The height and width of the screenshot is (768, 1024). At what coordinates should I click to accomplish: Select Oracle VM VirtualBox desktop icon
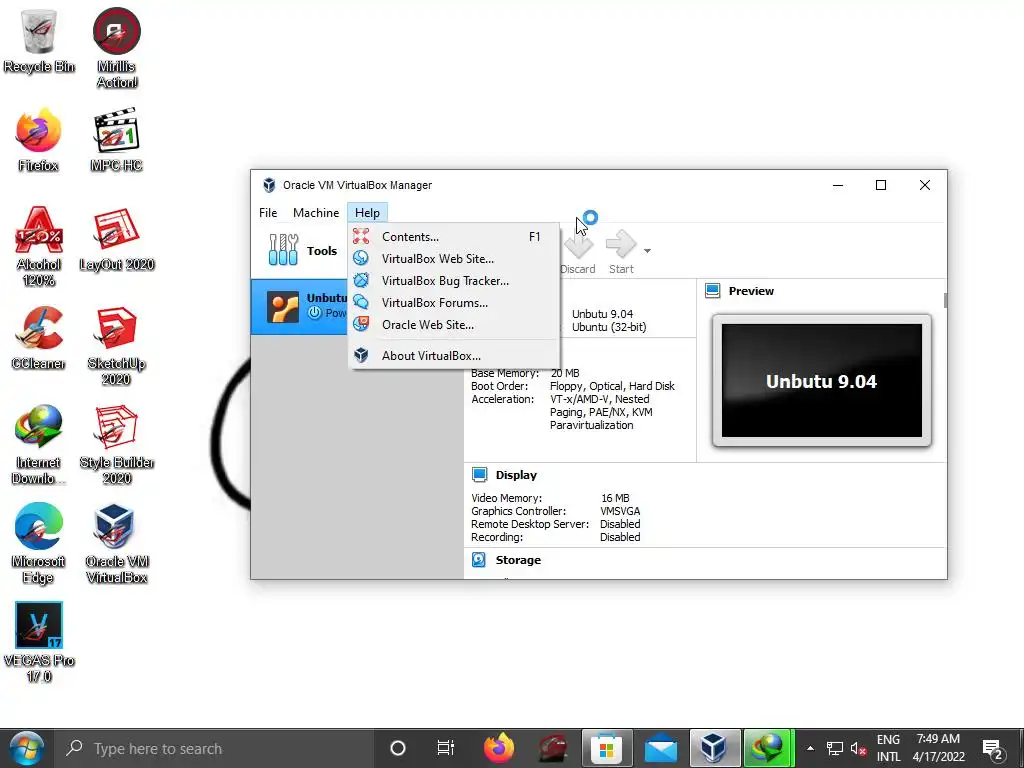tap(116, 543)
